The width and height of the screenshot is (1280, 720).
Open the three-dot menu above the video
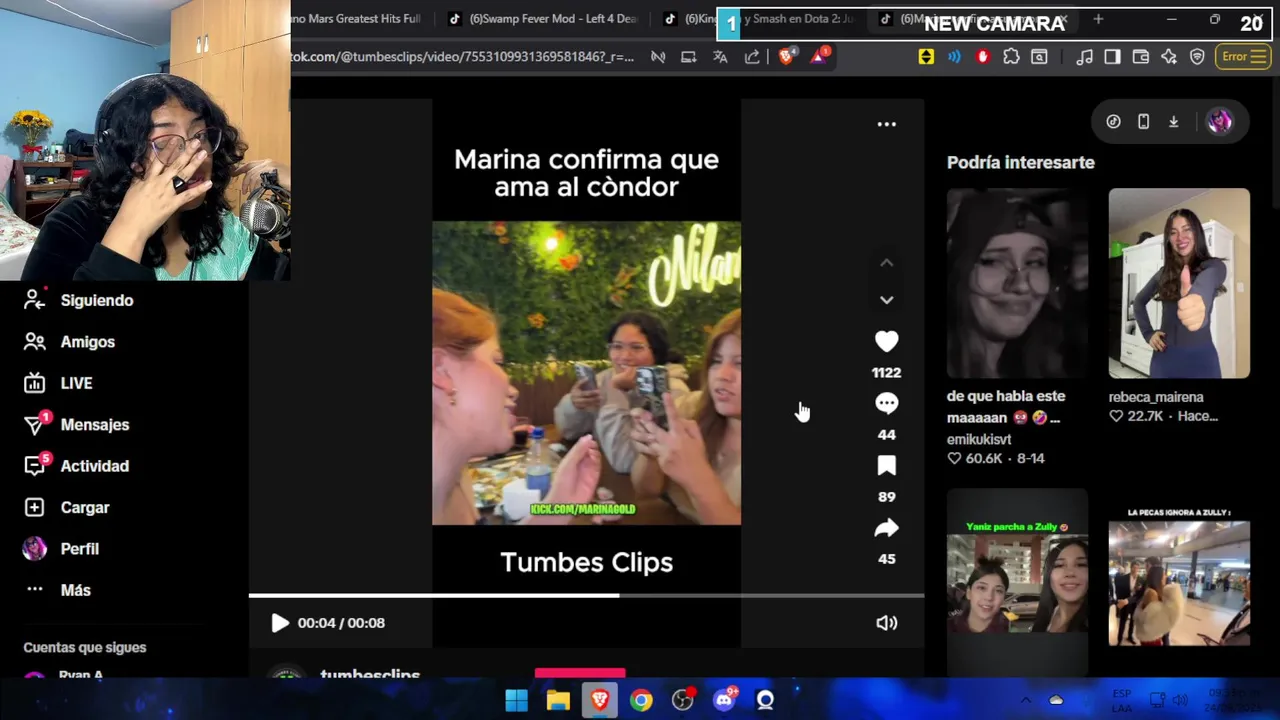[x=886, y=124]
